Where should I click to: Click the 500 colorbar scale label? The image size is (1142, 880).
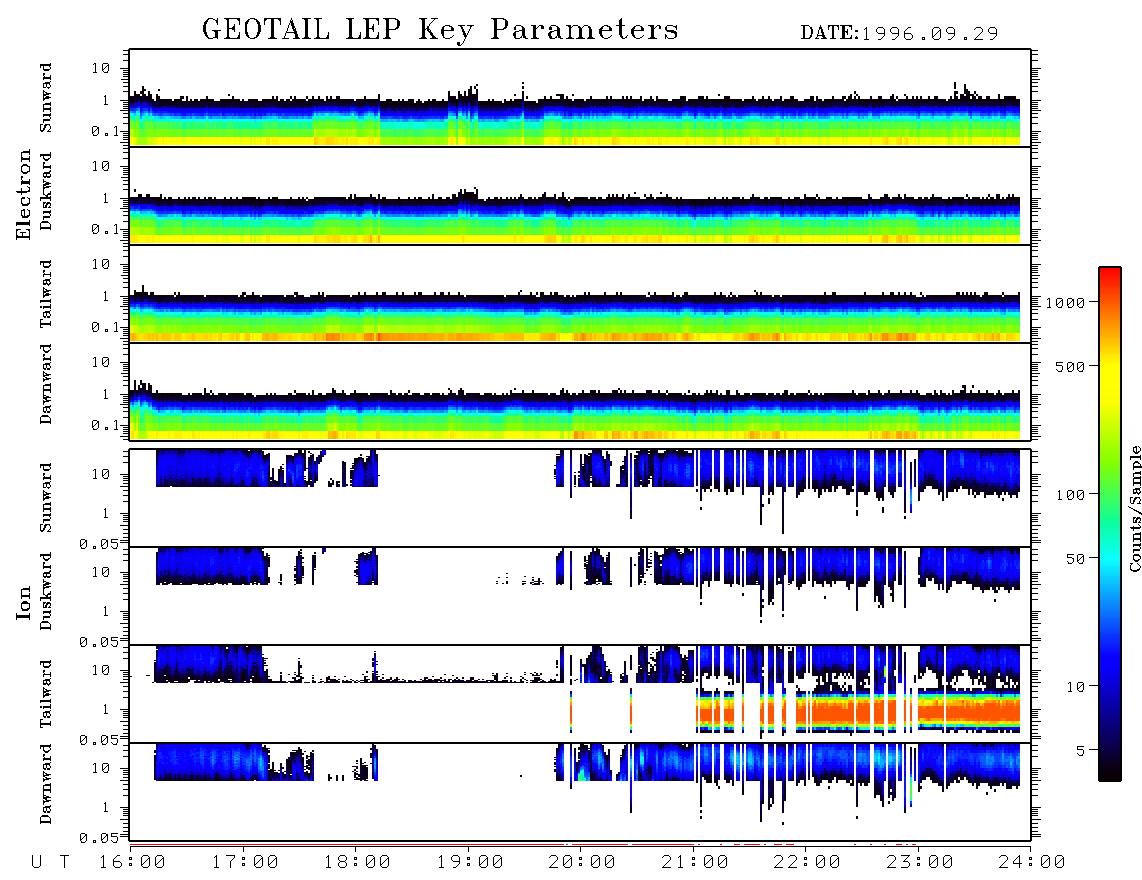pyautogui.click(x=1071, y=366)
